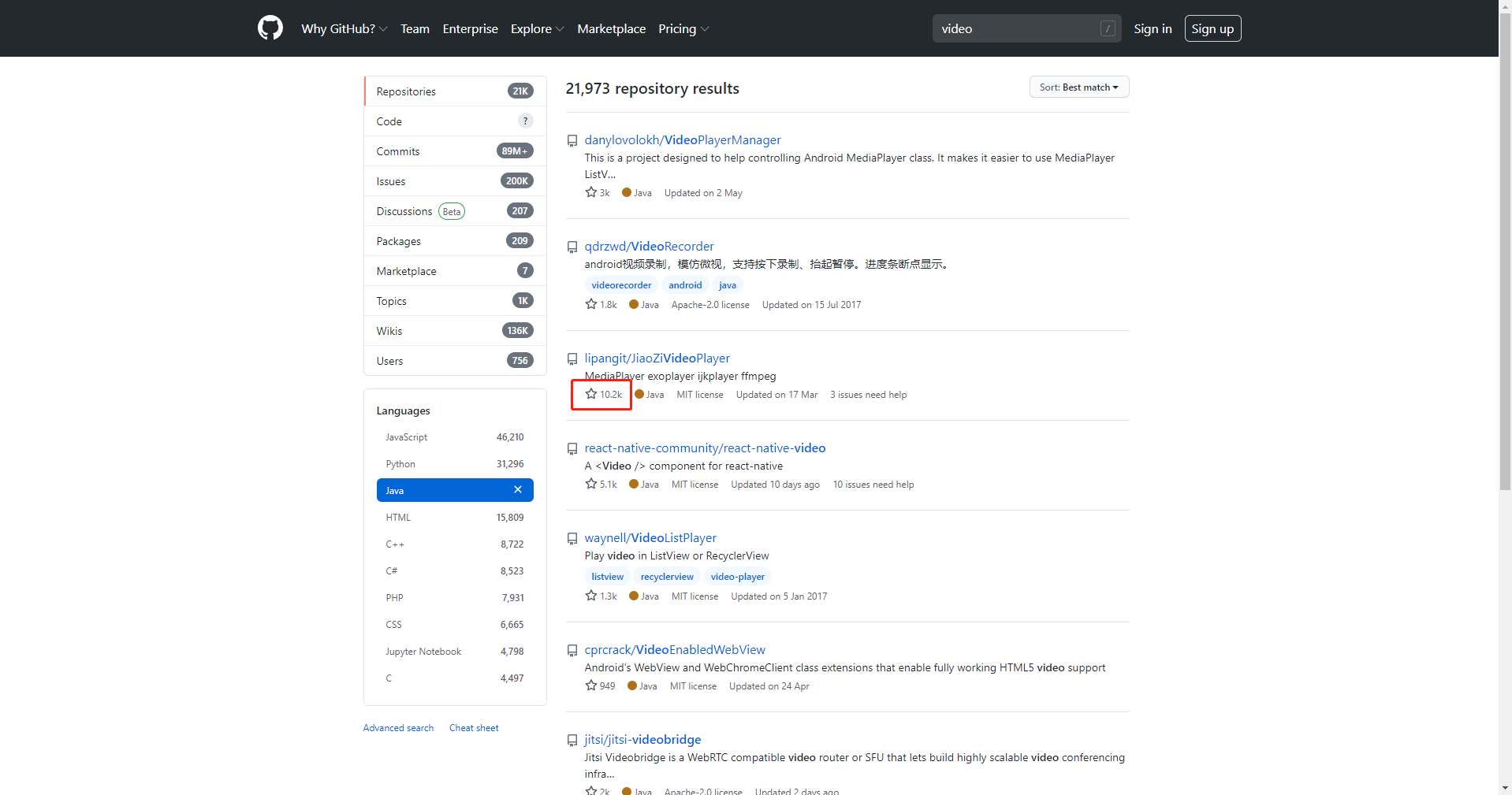This screenshot has width=1512, height=795.
Task: Filter results by Jupyter Notebook language
Action: click(x=455, y=652)
